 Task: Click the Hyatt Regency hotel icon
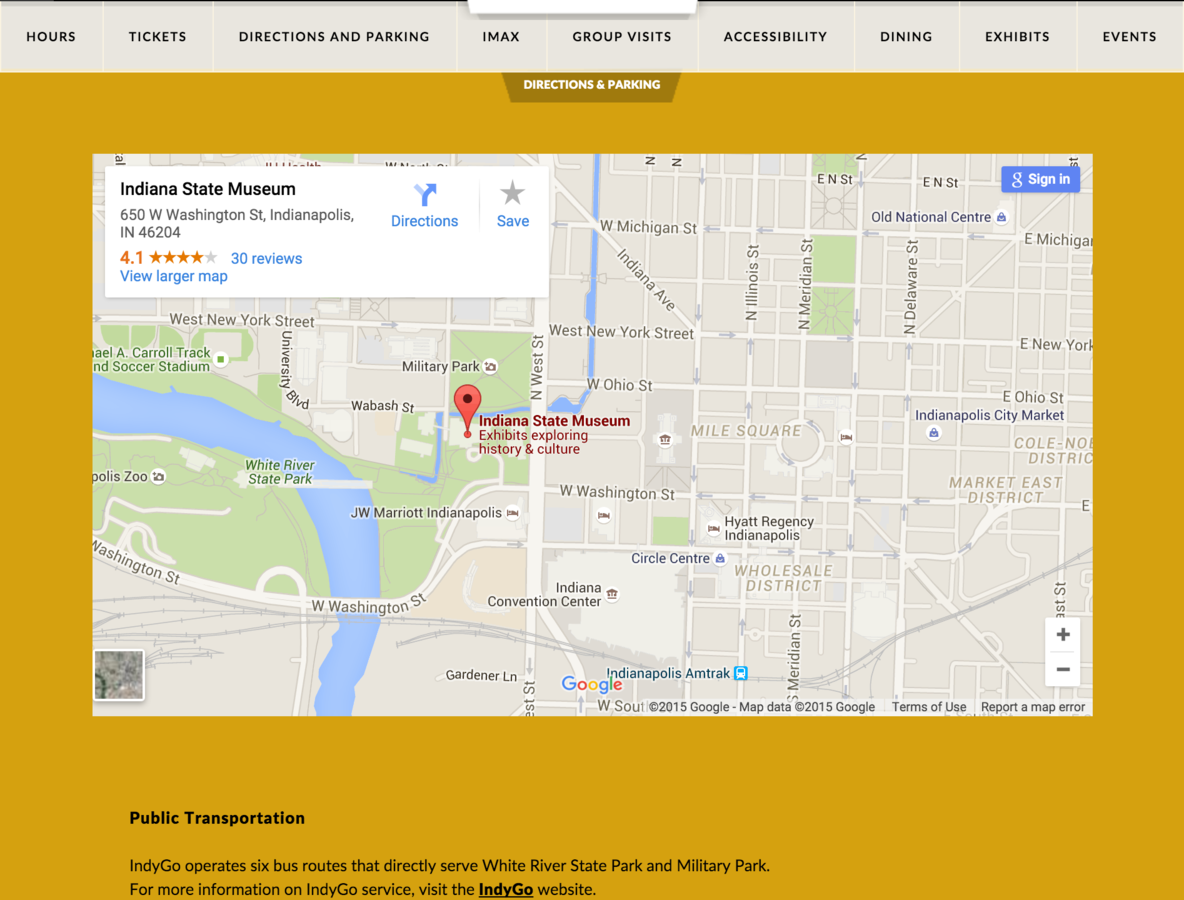[x=714, y=529]
